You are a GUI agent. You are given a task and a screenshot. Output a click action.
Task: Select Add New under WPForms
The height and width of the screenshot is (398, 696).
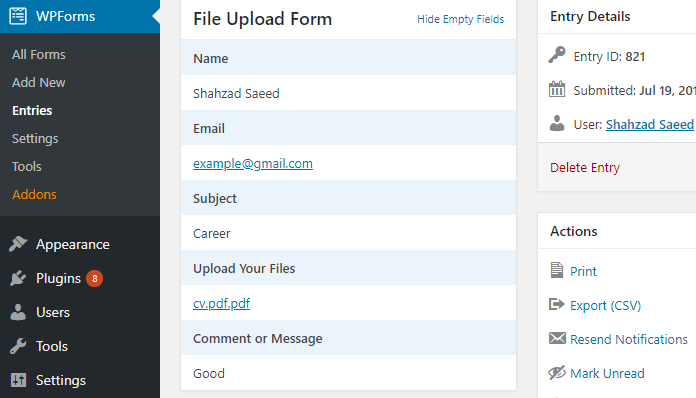point(39,83)
